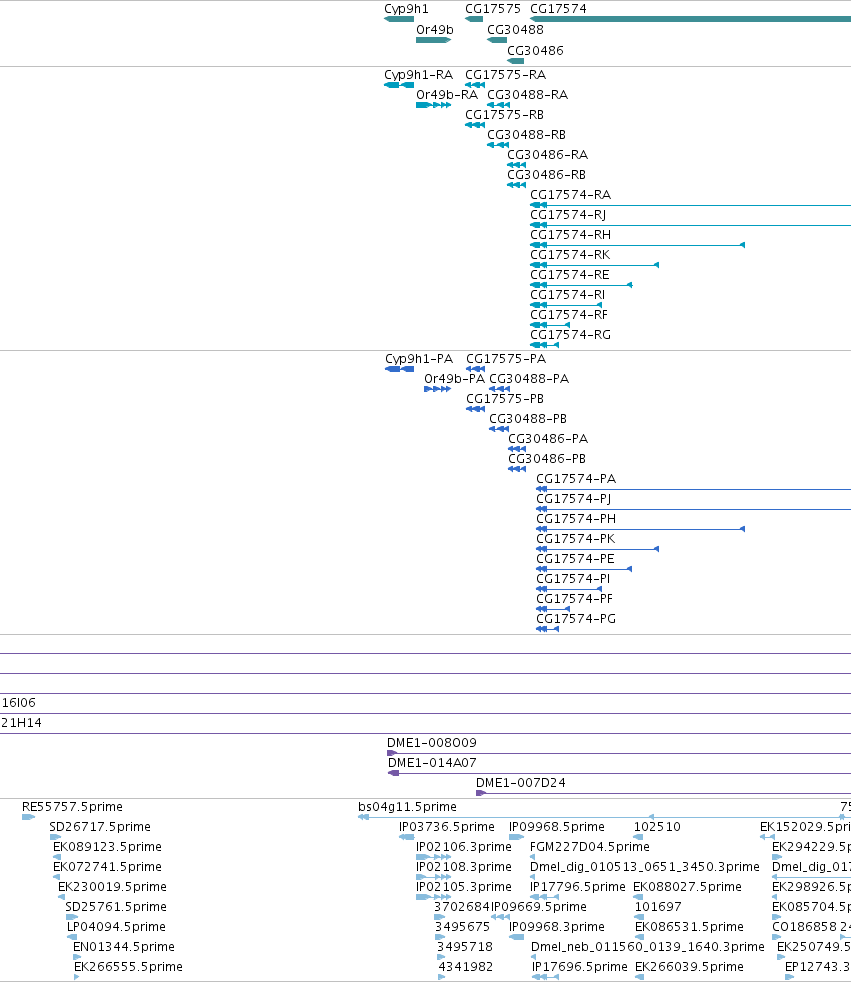Select EST IP03736.5prime
Viewport: 851px width, 982px height.
coord(407,837)
